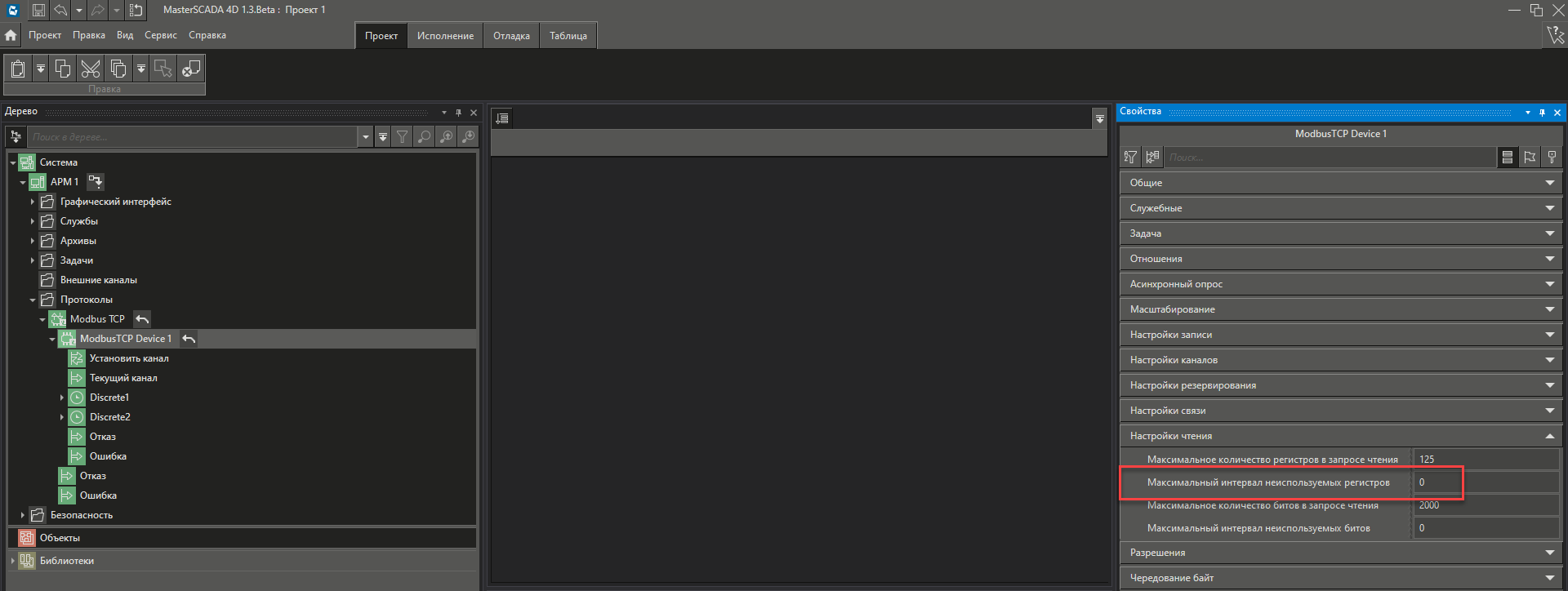Pin the Свойства panel
The height and width of the screenshot is (591, 1568).
[1542, 113]
